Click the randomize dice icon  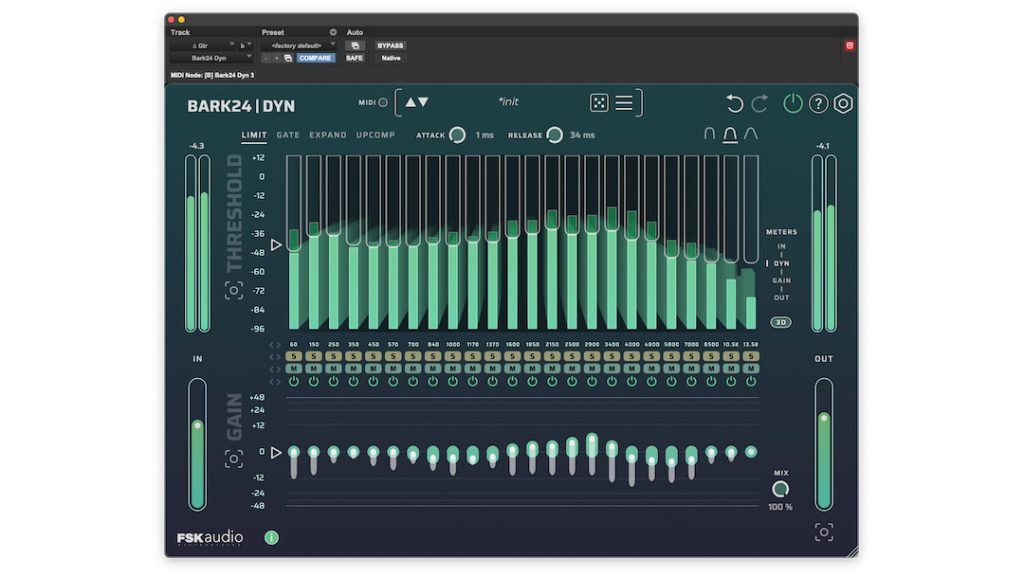599,103
